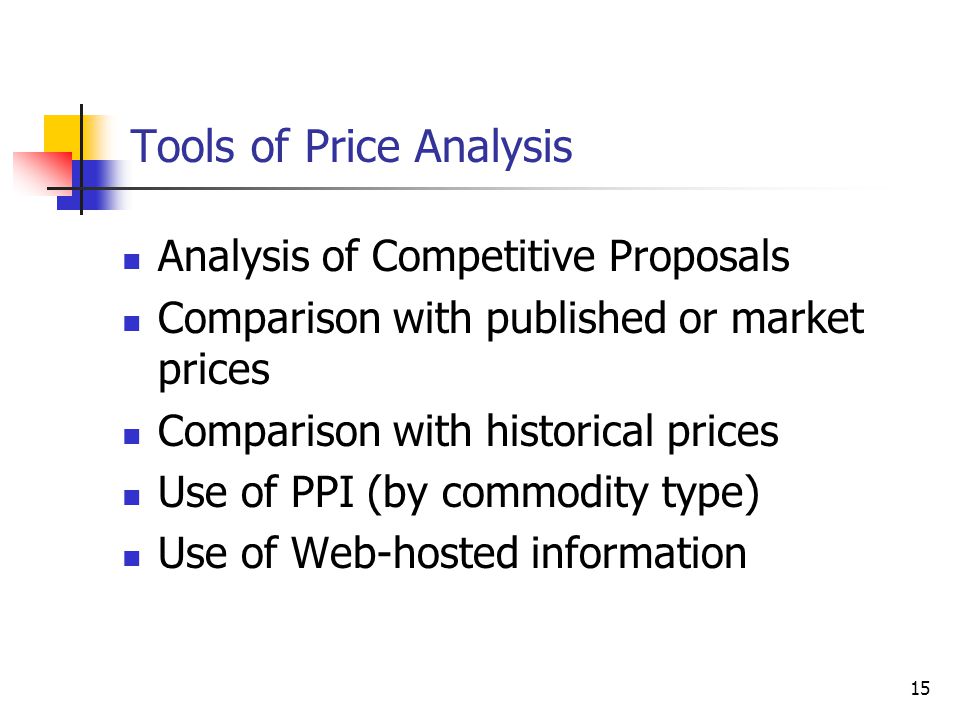Click the text Use of PPI (by commodity type)
The height and width of the screenshot is (720, 960).
(x=459, y=493)
